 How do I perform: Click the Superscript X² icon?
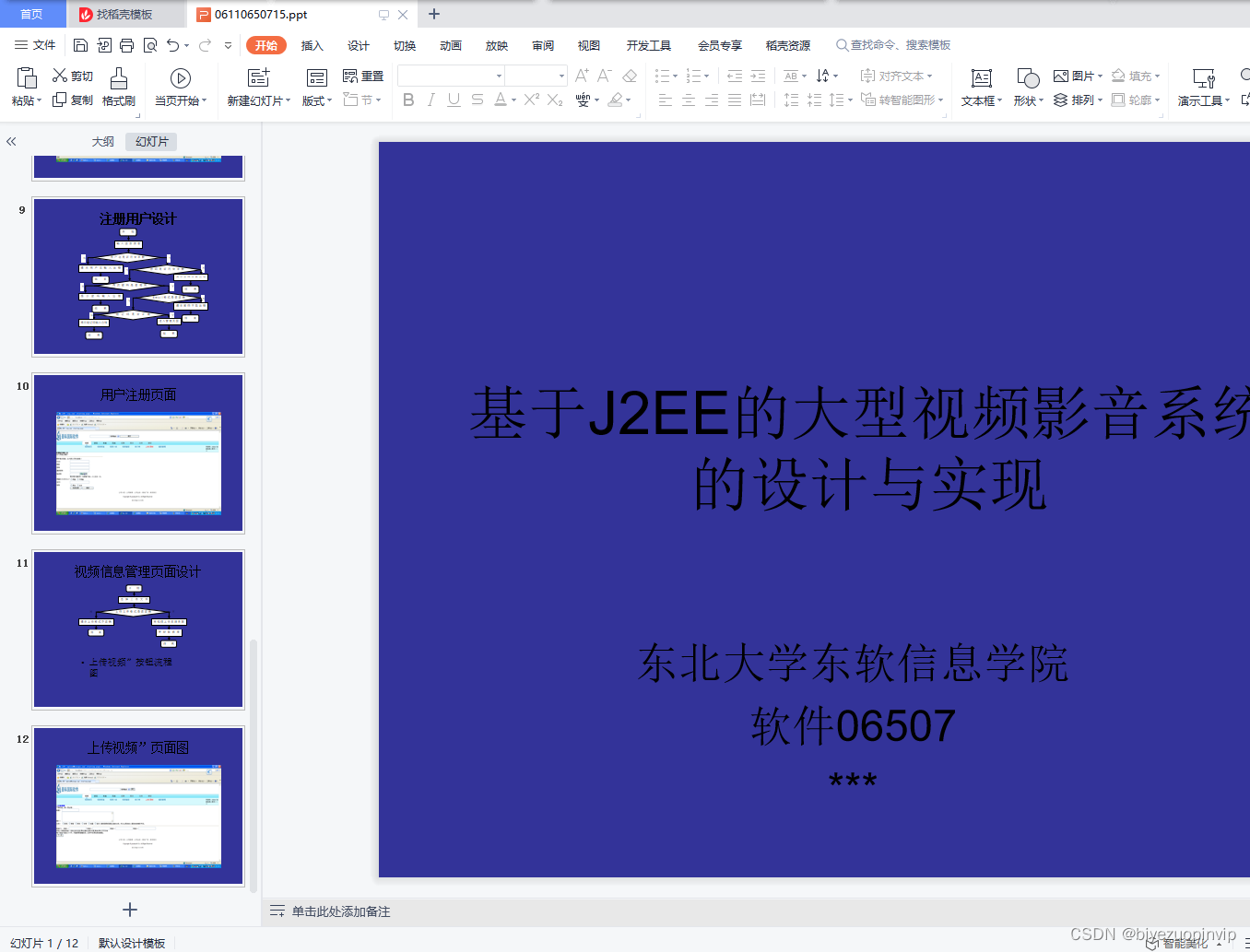click(532, 100)
